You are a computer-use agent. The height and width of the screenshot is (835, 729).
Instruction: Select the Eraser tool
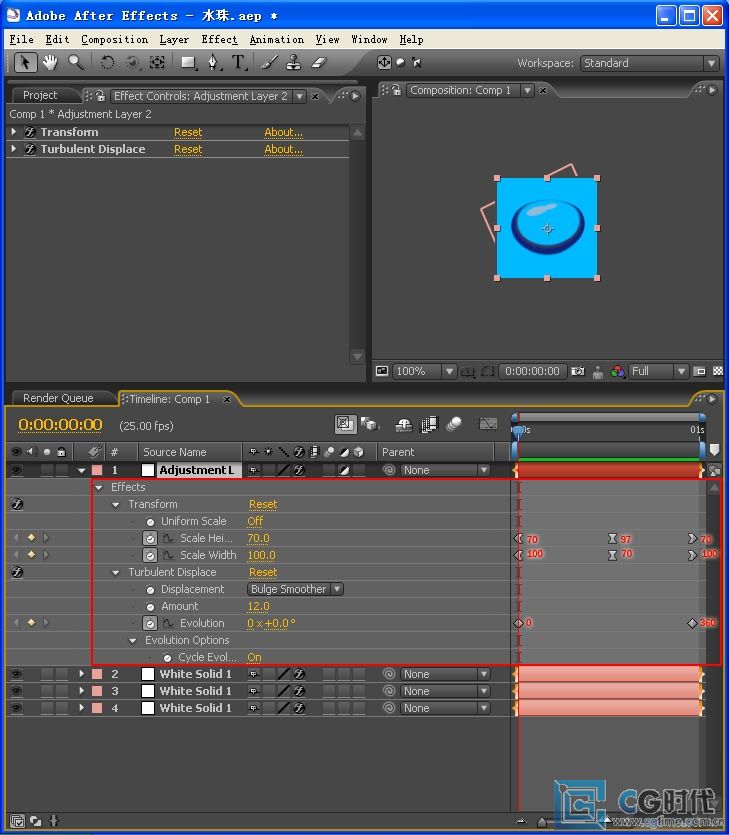pyautogui.click(x=318, y=63)
